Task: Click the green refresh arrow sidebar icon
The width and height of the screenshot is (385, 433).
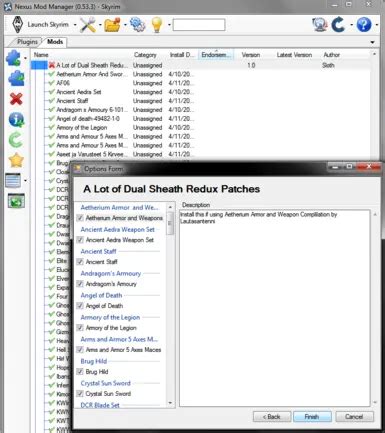Action: pos(16,140)
